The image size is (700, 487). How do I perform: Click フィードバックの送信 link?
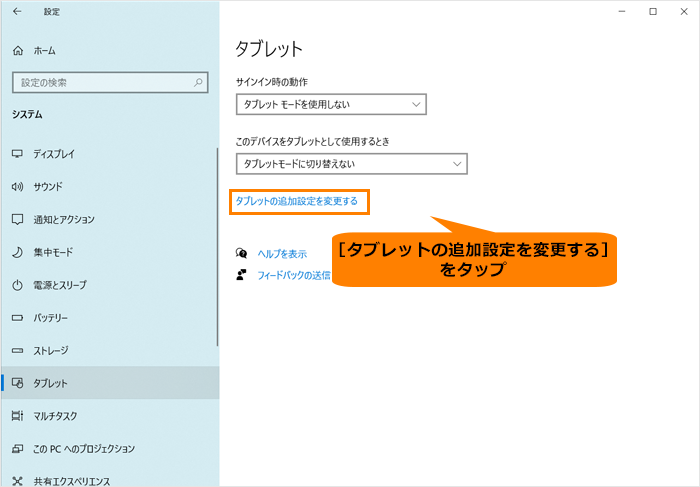point(294,275)
